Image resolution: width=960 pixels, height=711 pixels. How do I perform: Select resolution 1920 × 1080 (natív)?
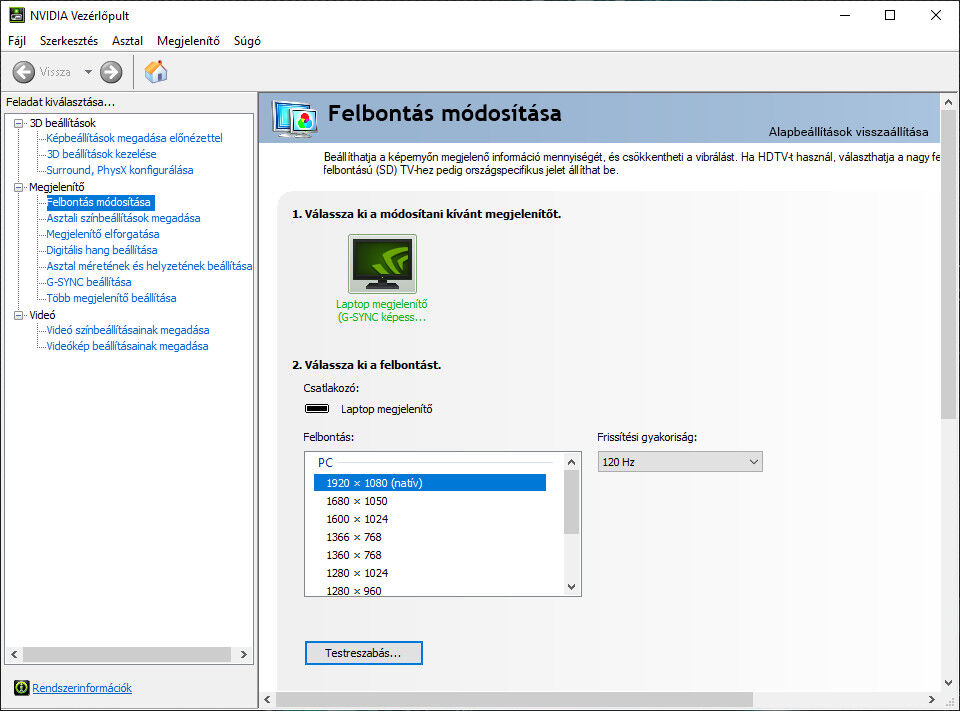430,483
